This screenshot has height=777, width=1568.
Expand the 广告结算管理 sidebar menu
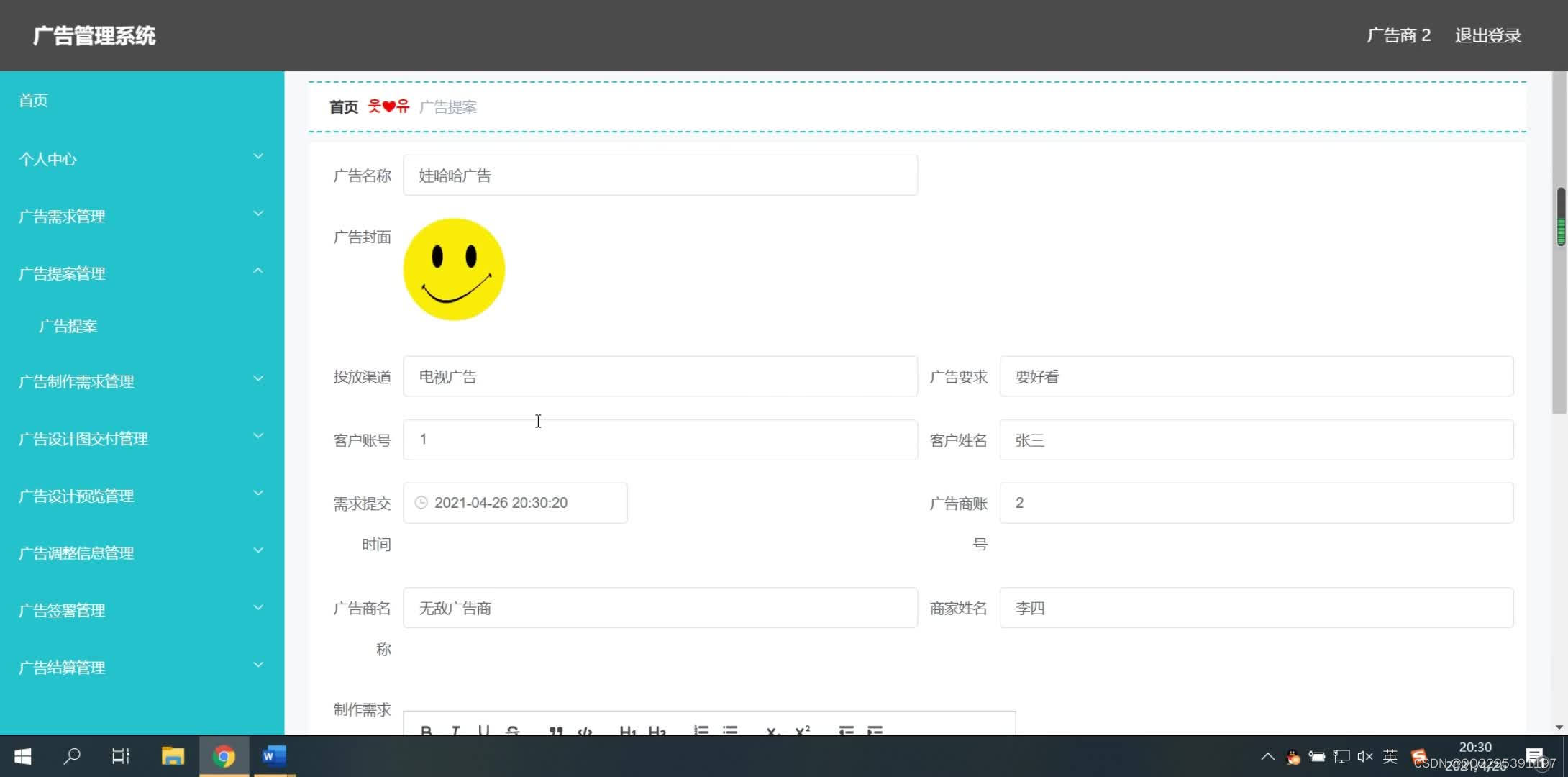coord(141,667)
